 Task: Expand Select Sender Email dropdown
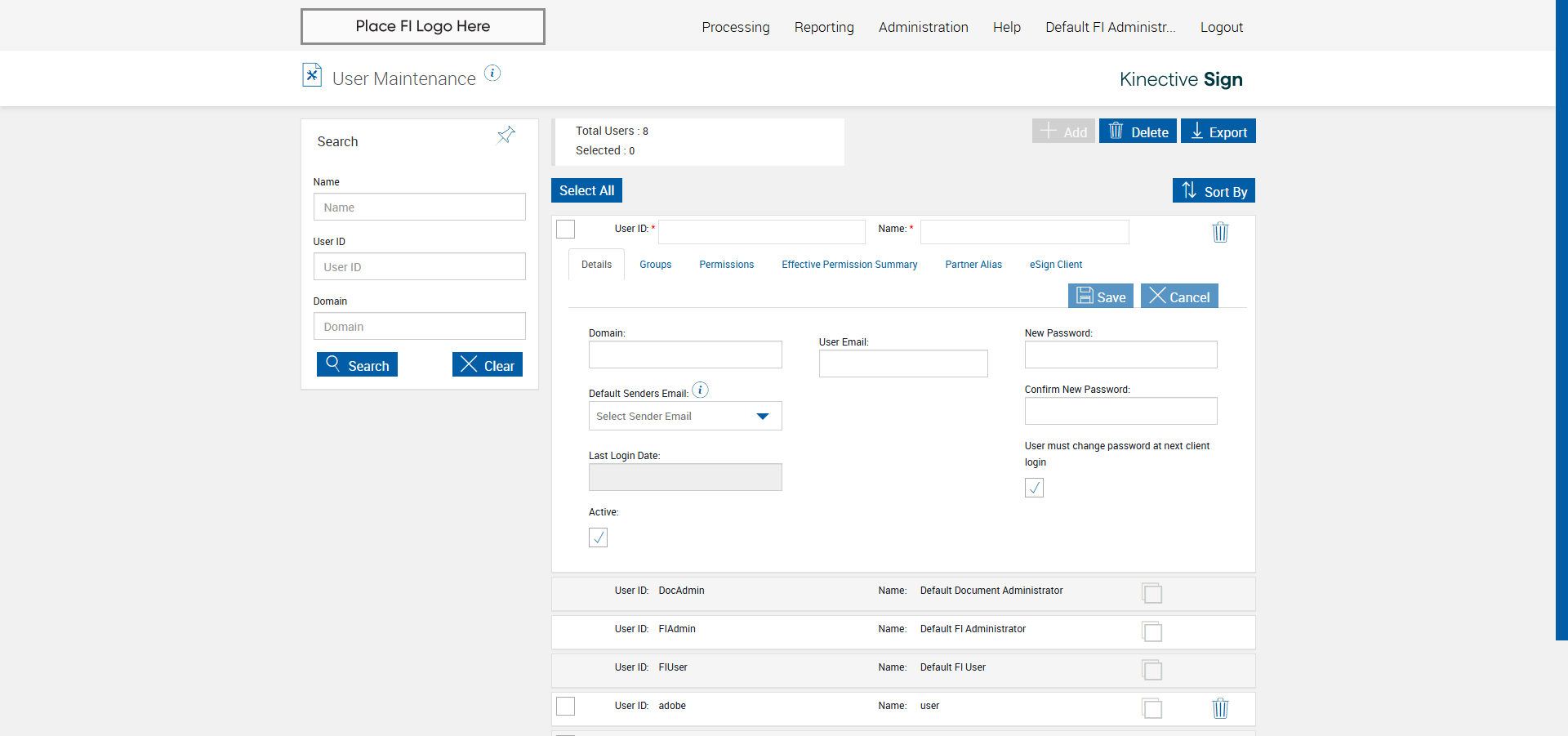pos(685,416)
